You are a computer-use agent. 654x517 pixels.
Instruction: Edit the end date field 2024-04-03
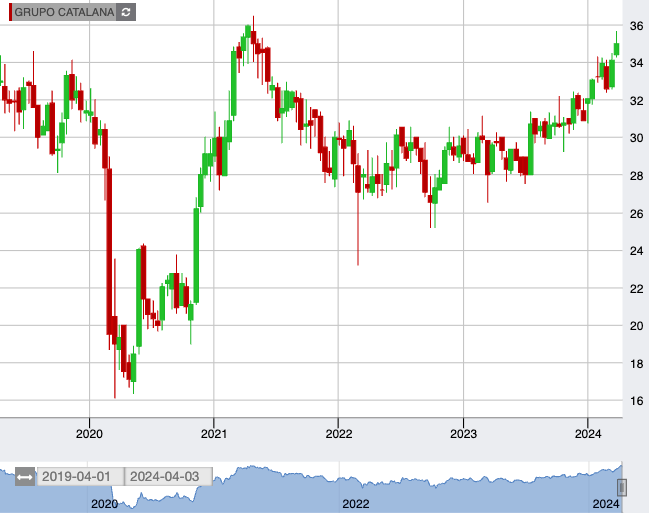pyautogui.click(x=169, y=477)
